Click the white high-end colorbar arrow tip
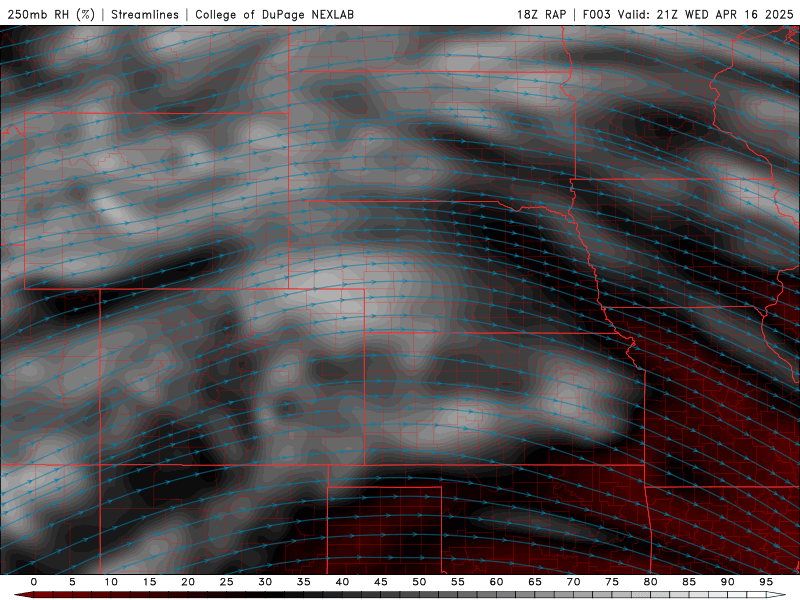This screenshot has width=800, height=600. click(x=778, y=595)
